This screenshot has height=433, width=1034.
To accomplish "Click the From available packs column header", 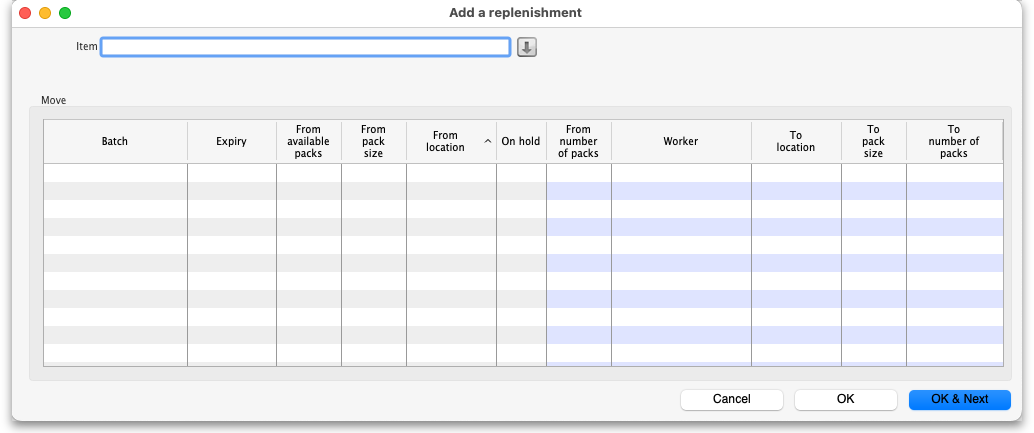I will [x=308, y=142].
